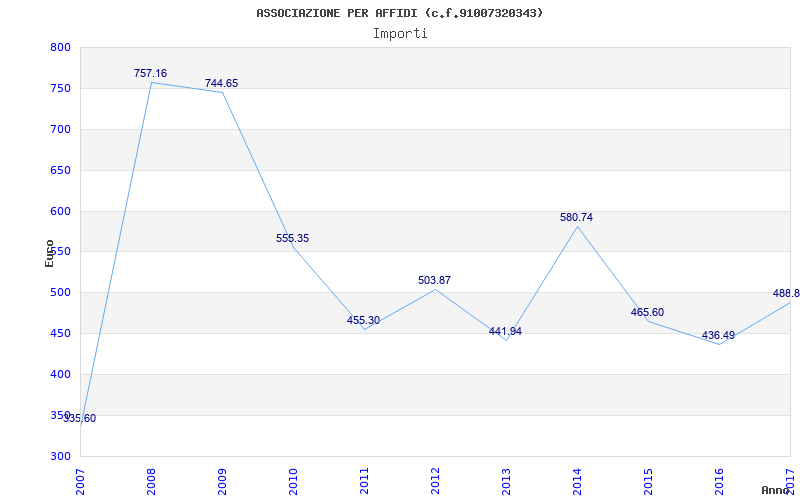
Task: Click the 2011 x-axis label
Action: pyautogui.click(x=364, y=482)
